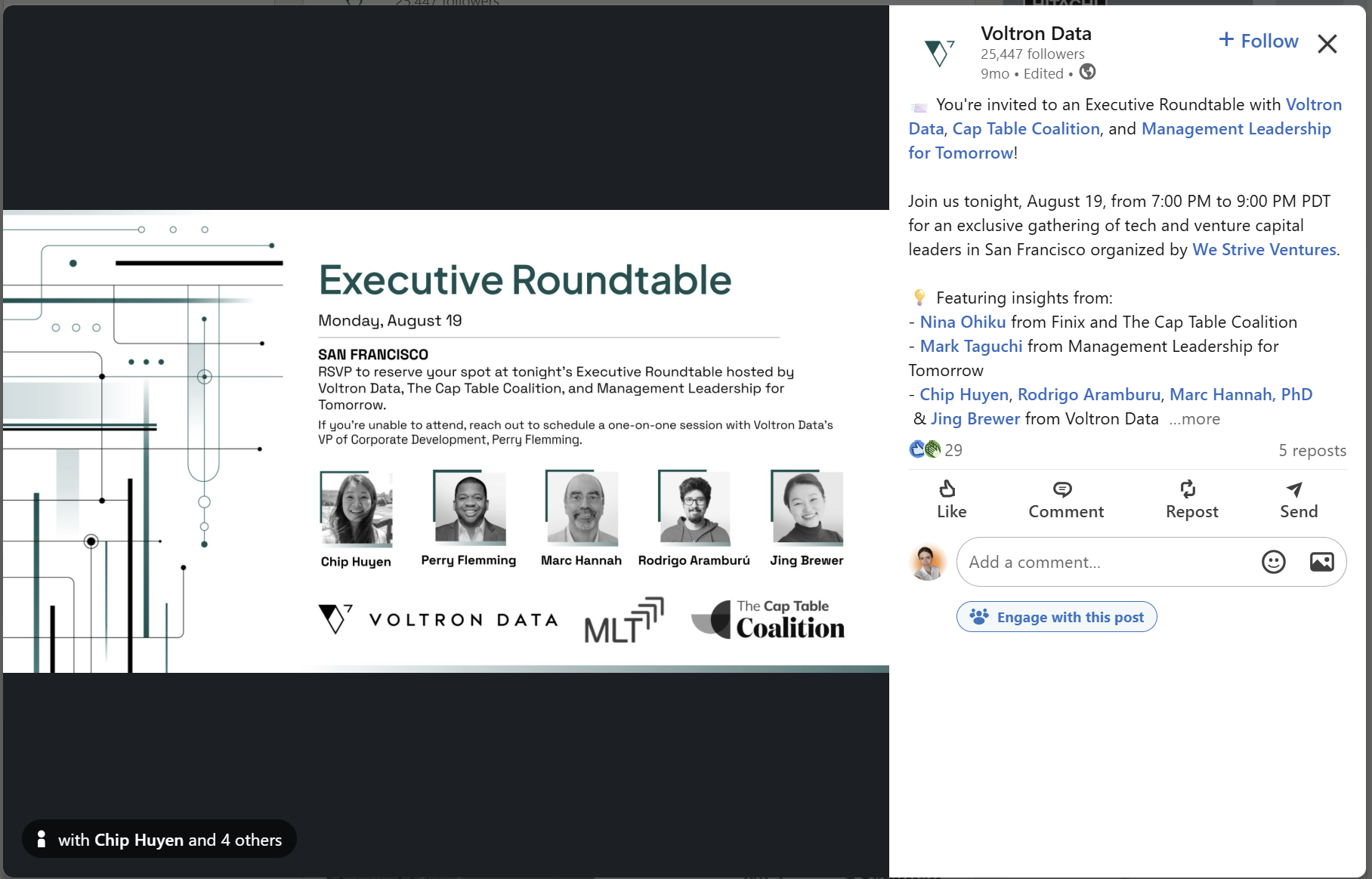Screen dimensions: 1372x879
Task: Click the globe visibility icon
Action: click(1088, 72)
